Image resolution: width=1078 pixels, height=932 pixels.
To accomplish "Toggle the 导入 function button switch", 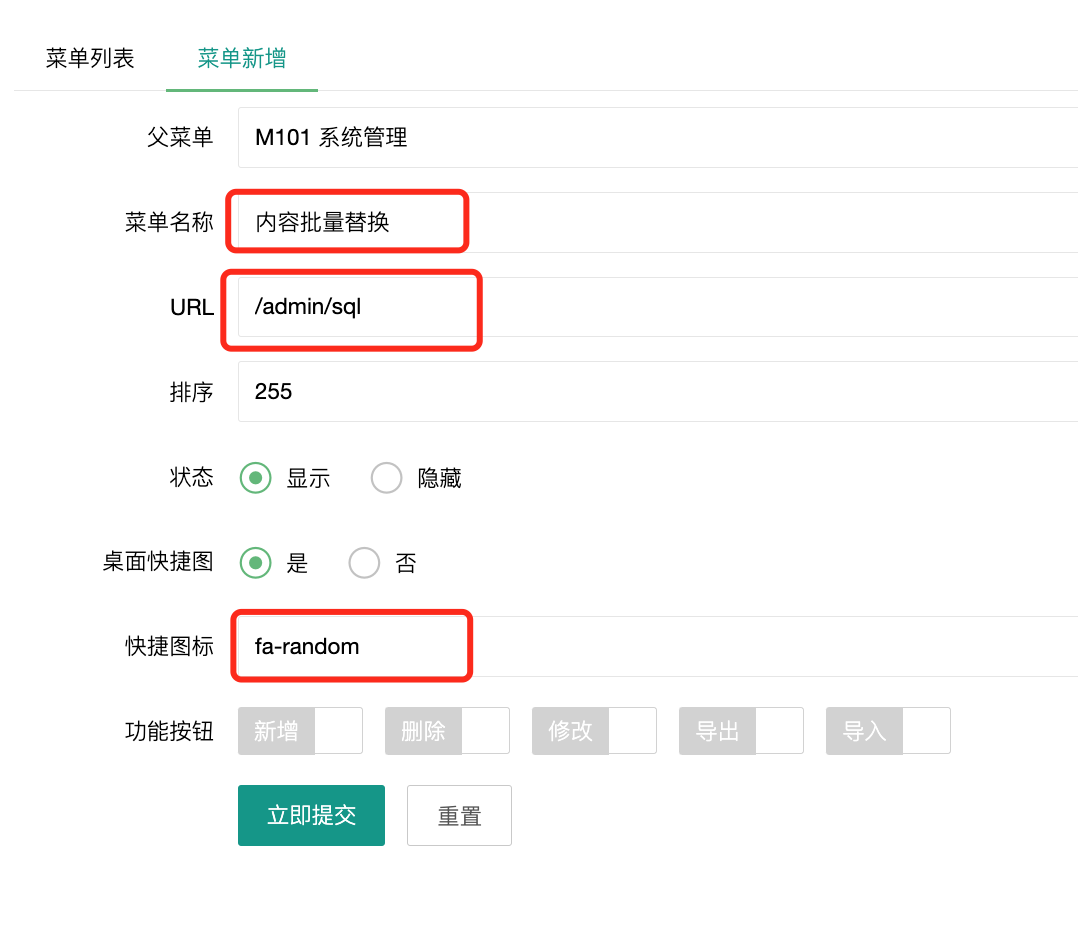I will [888, 731].
